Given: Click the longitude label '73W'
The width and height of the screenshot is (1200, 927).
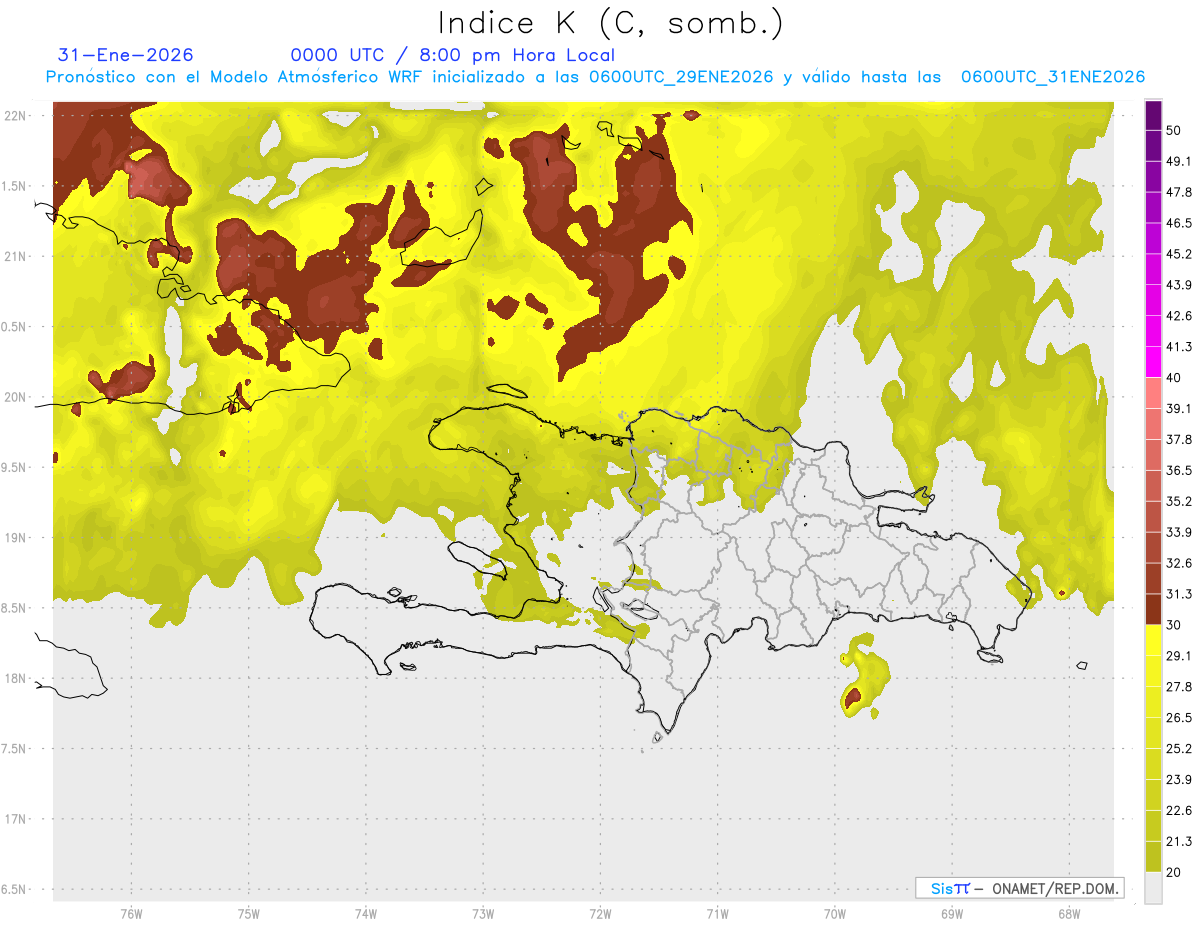Looking at the screenshot, I should click(x=483, y=914).
